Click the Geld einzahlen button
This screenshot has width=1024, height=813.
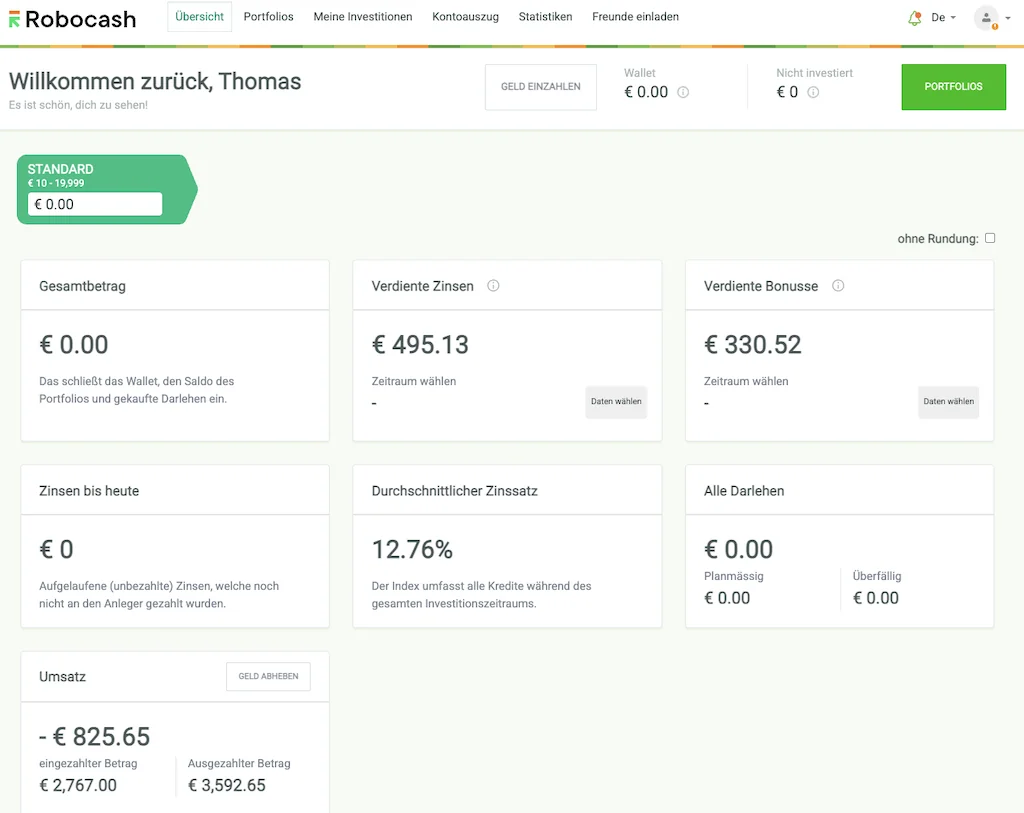[540, 87]
